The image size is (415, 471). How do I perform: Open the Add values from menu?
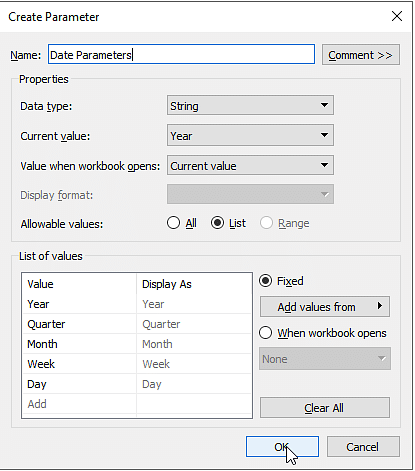325,307
